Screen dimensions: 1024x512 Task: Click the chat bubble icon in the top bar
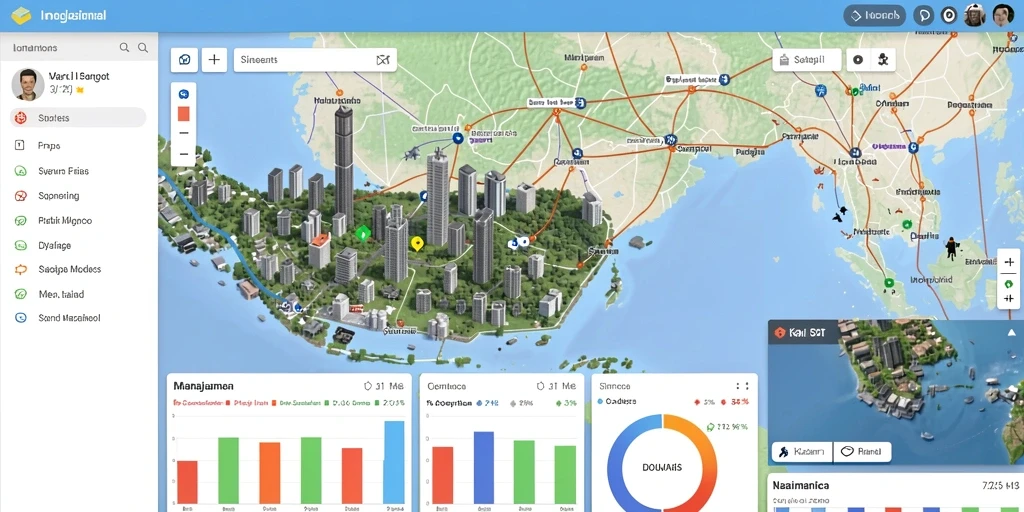tap(923, 16)
